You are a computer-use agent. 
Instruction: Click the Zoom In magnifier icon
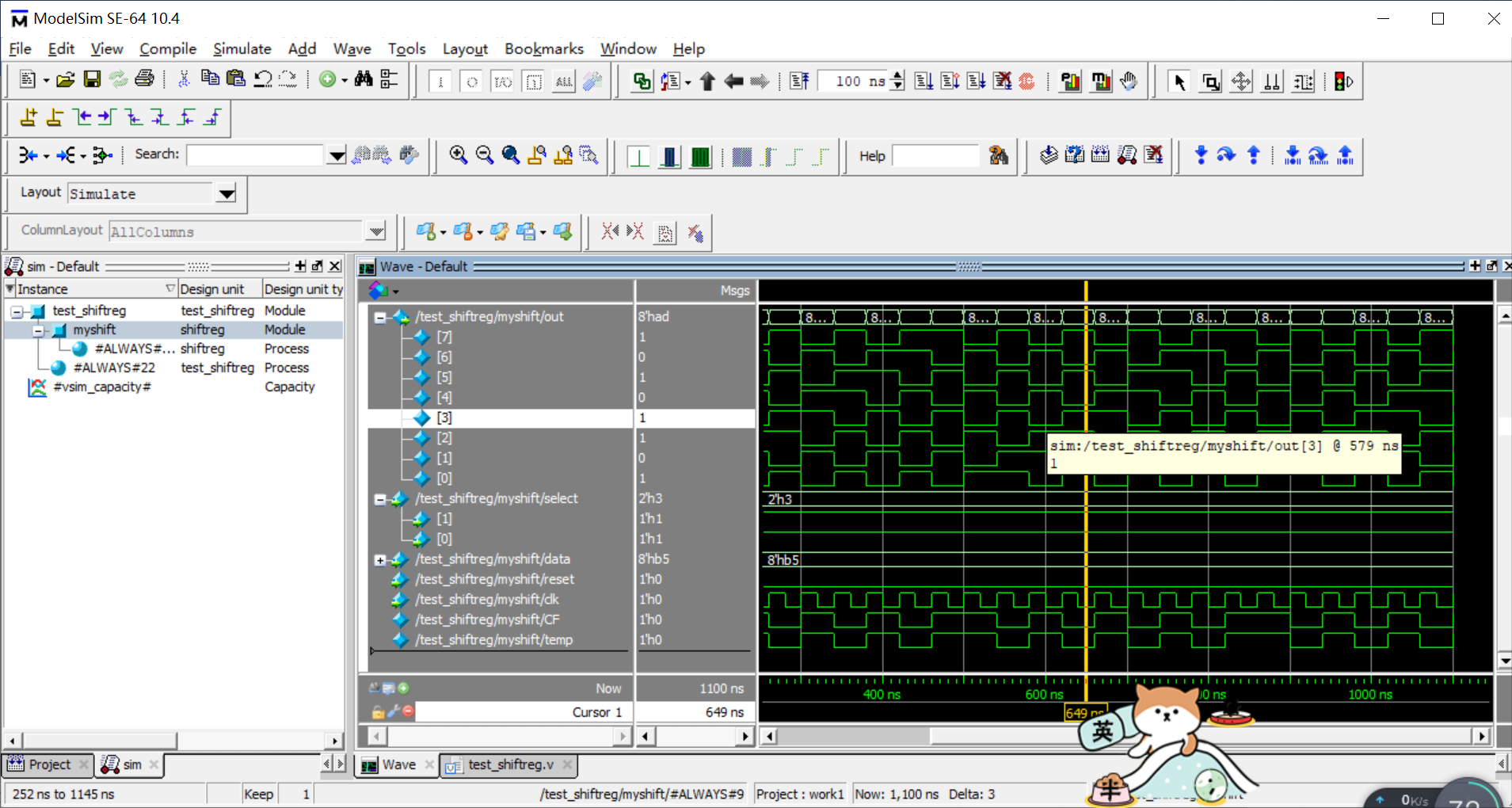tap(458, 155)
